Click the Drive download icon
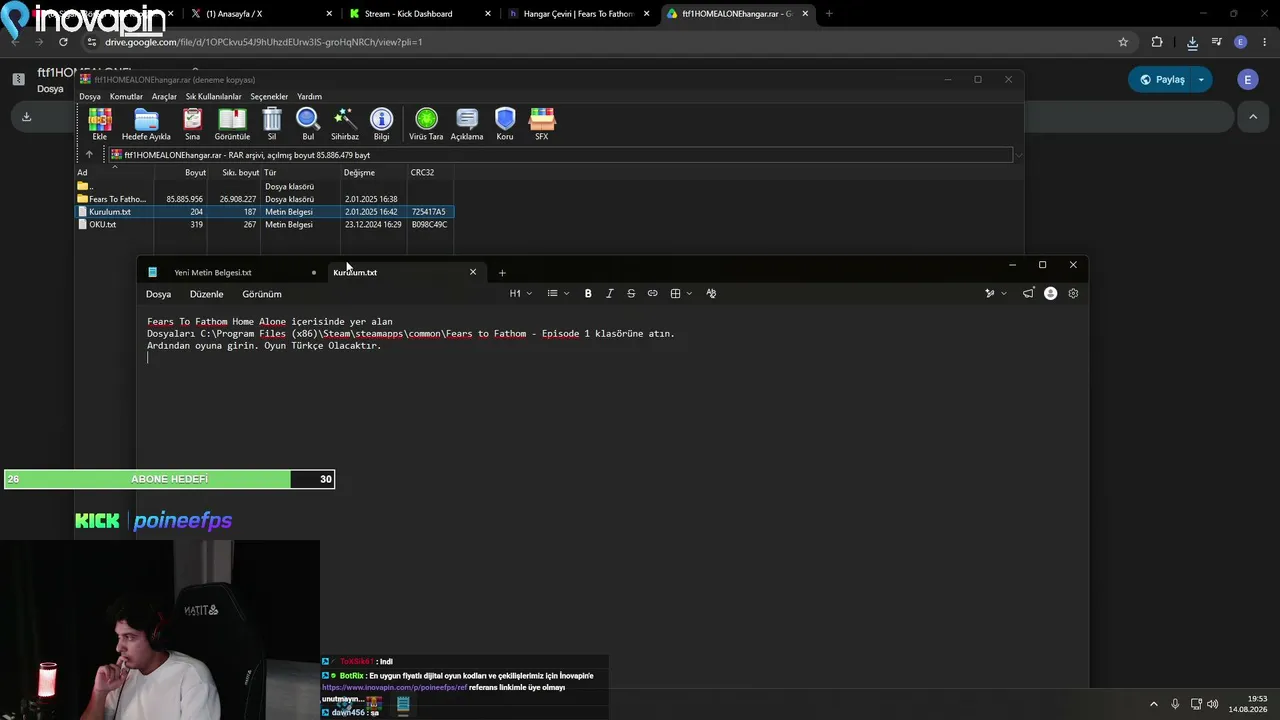This screenshot has width=1280, height=720. pyautogui.click(x=27, y=116)
